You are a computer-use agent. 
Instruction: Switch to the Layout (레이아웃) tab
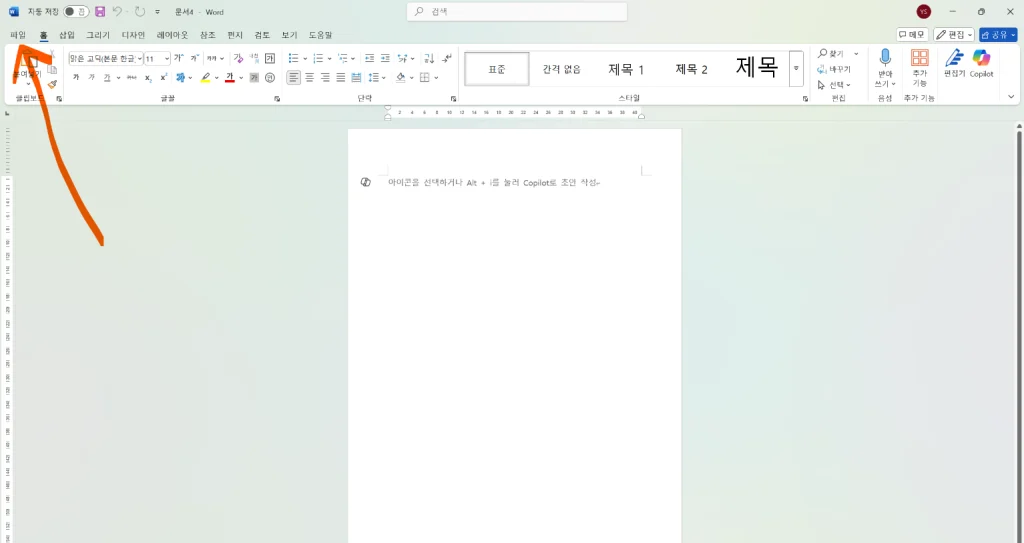tap(172, 35)
